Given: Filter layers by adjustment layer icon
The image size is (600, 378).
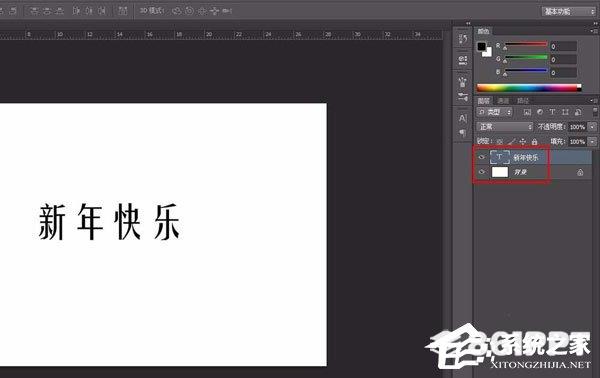Looking at the screenshot, I should (x=540, y=112).
